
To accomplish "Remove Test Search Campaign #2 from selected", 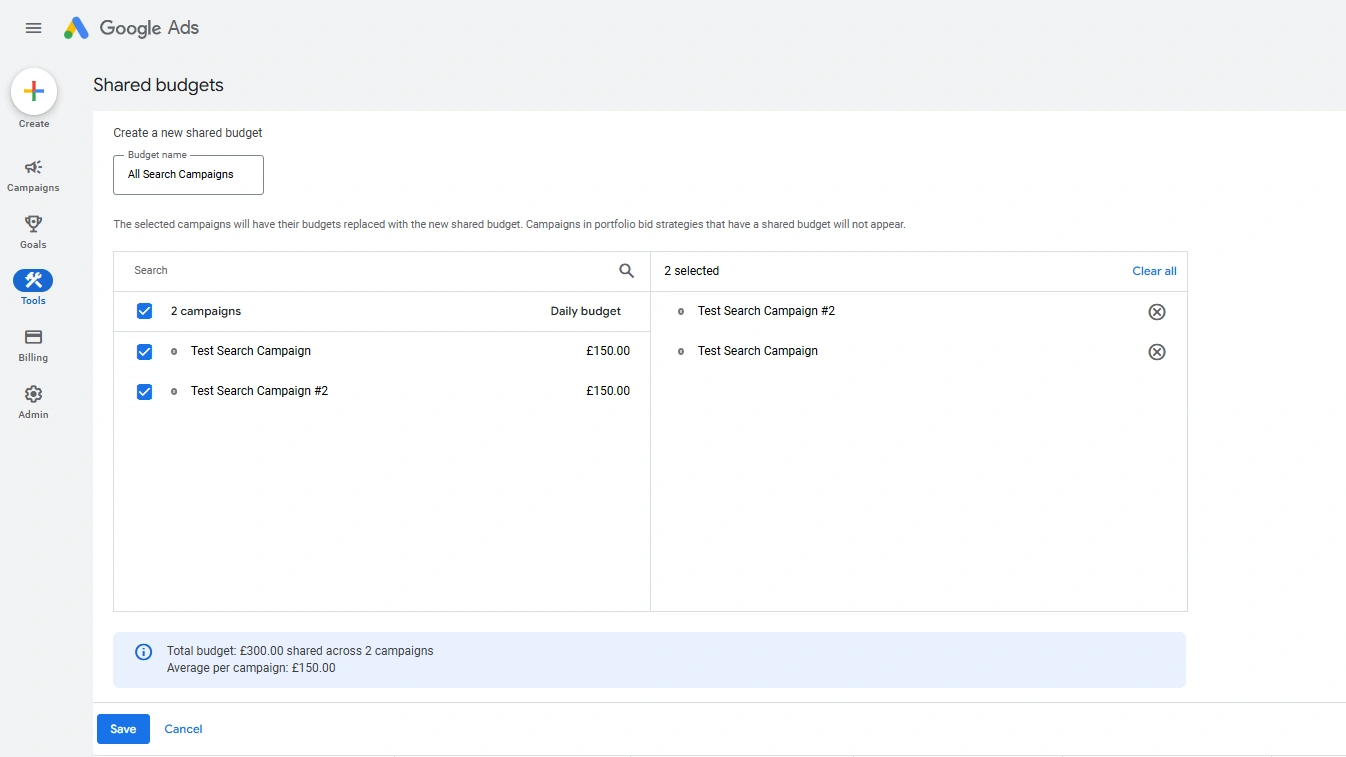I will point(1157,312).
